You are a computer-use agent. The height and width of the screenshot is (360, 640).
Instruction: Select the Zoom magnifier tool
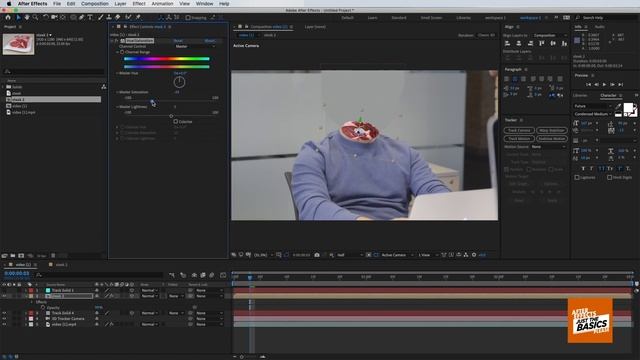coord(36,18)
